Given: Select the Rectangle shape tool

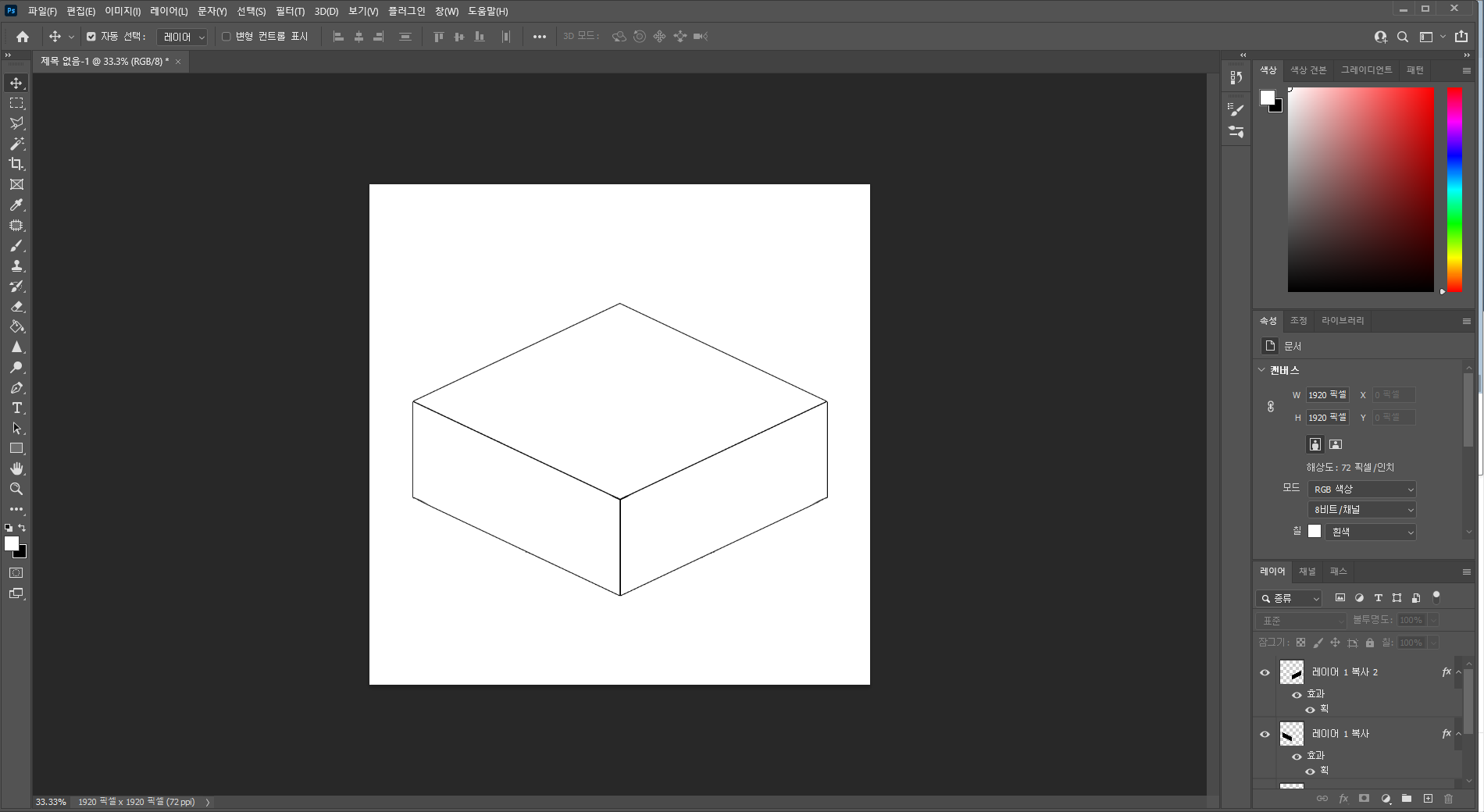Looking at the screenshot, I should (x=16, y=448).
